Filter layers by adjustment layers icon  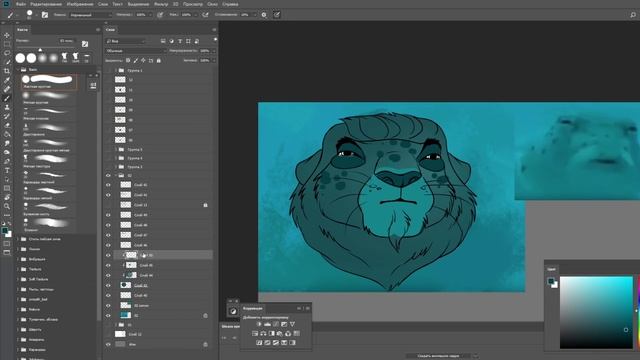tap(171, 41)
